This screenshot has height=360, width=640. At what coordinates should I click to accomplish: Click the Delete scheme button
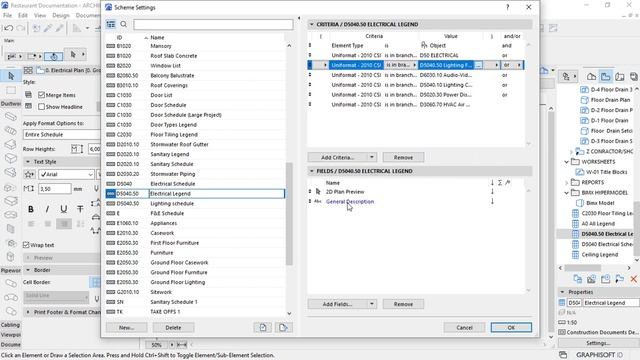(173, 327)
